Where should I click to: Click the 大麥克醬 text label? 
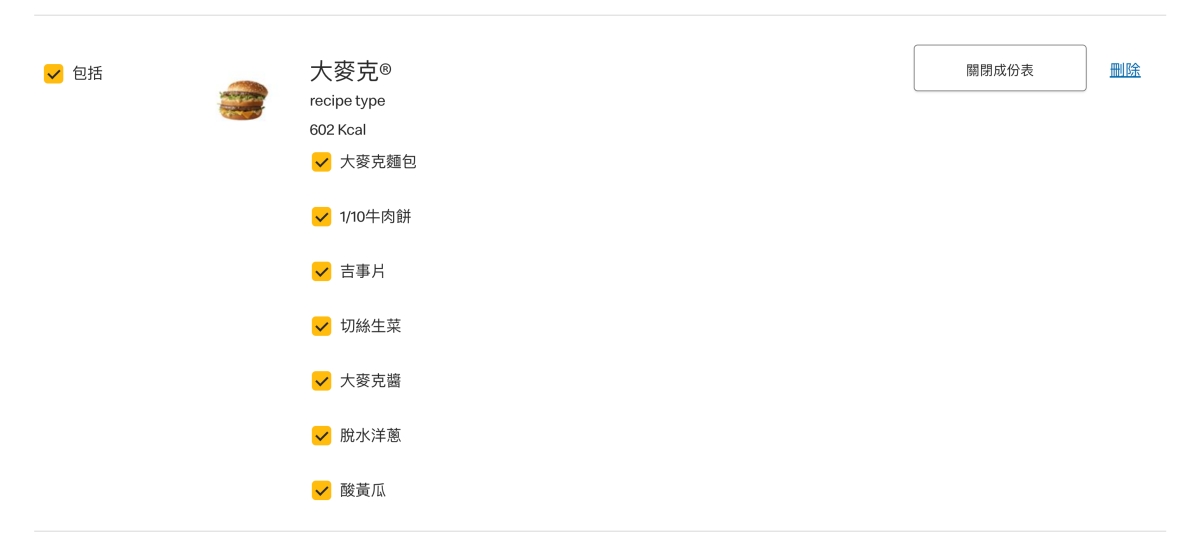pyautogui.click(x=370, y=381)
